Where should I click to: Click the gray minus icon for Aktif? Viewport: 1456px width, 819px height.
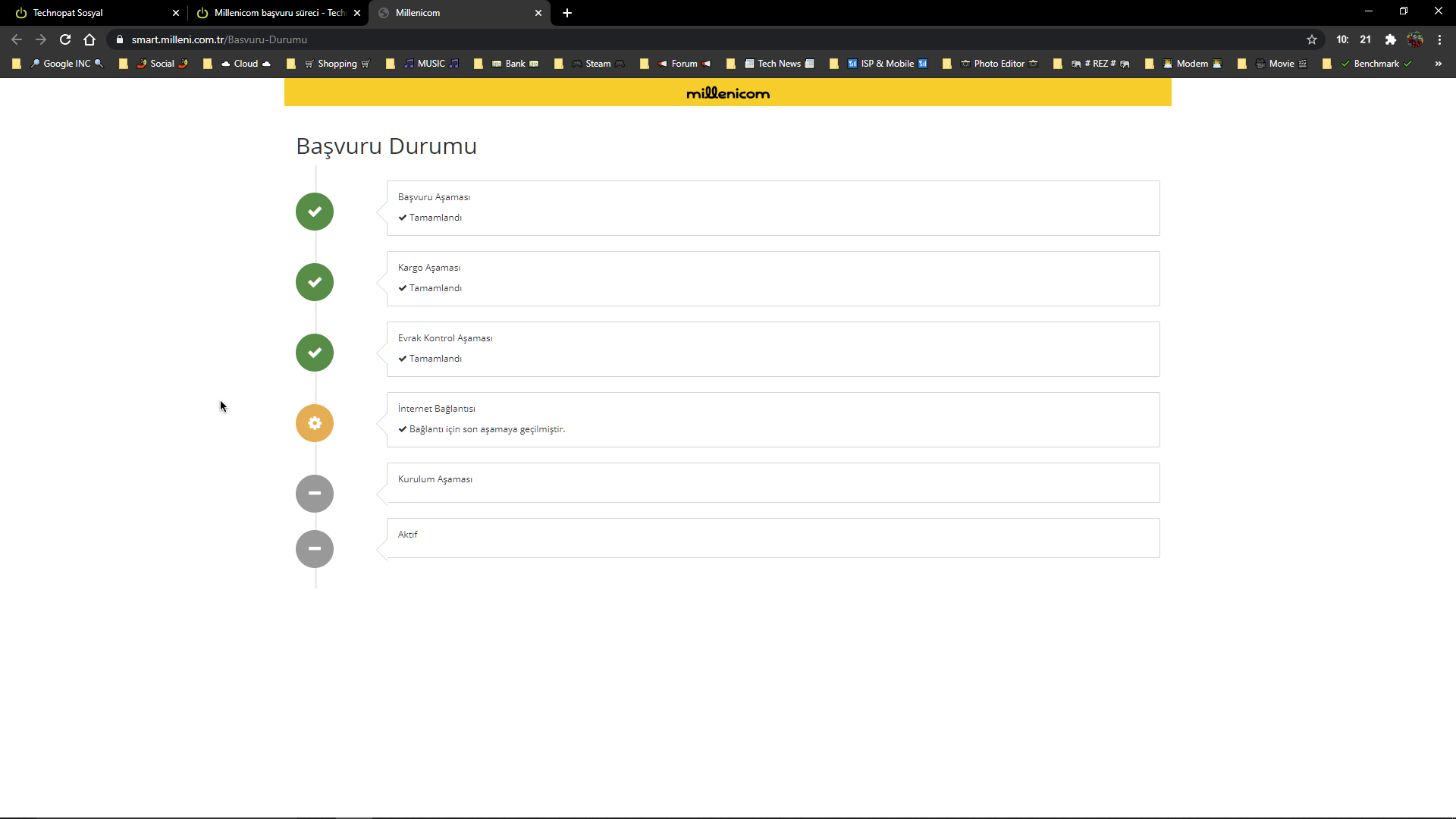315,549
